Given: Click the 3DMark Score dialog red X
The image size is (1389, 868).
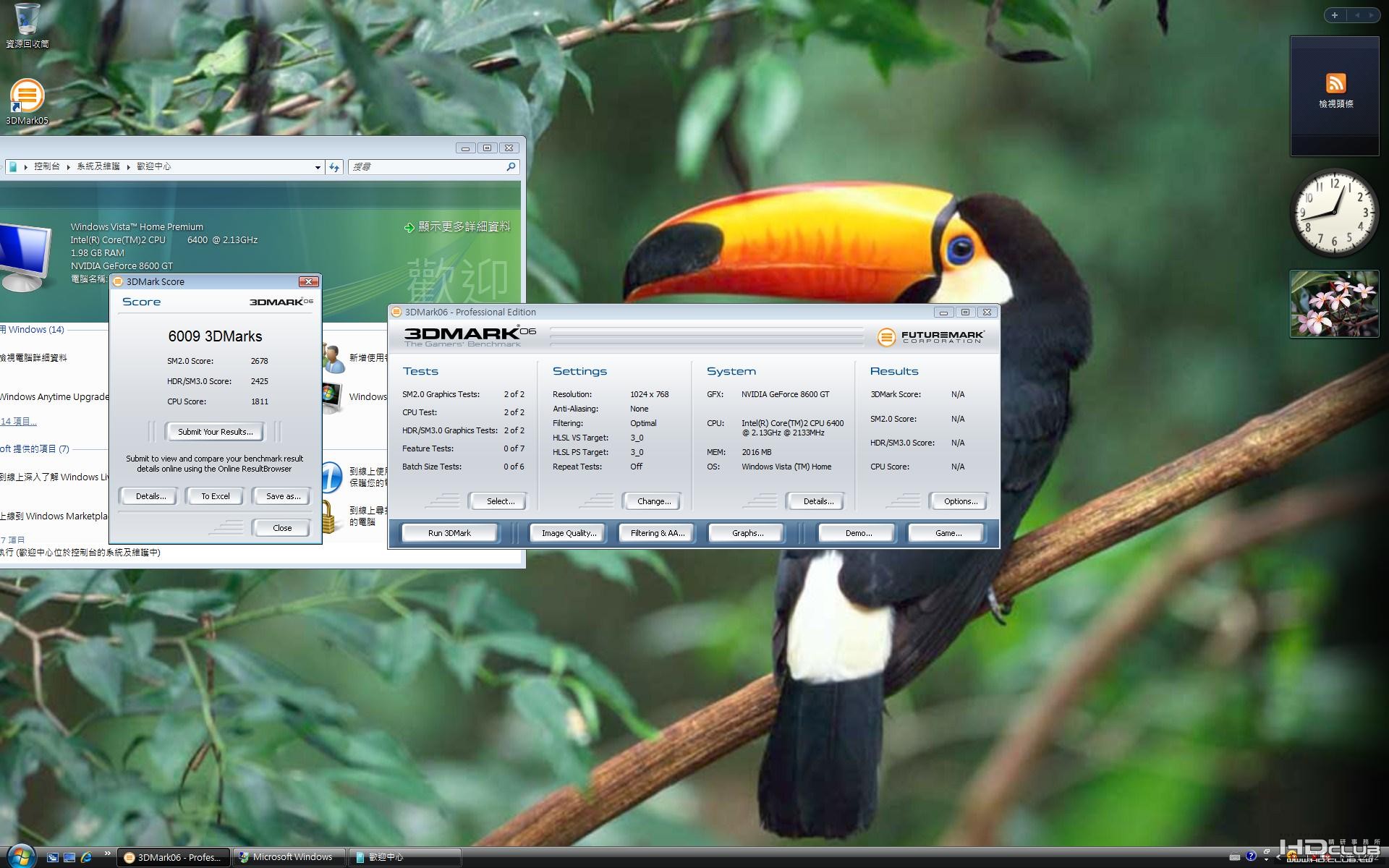Looking at the screenshot, I should (x=309, y=281).
